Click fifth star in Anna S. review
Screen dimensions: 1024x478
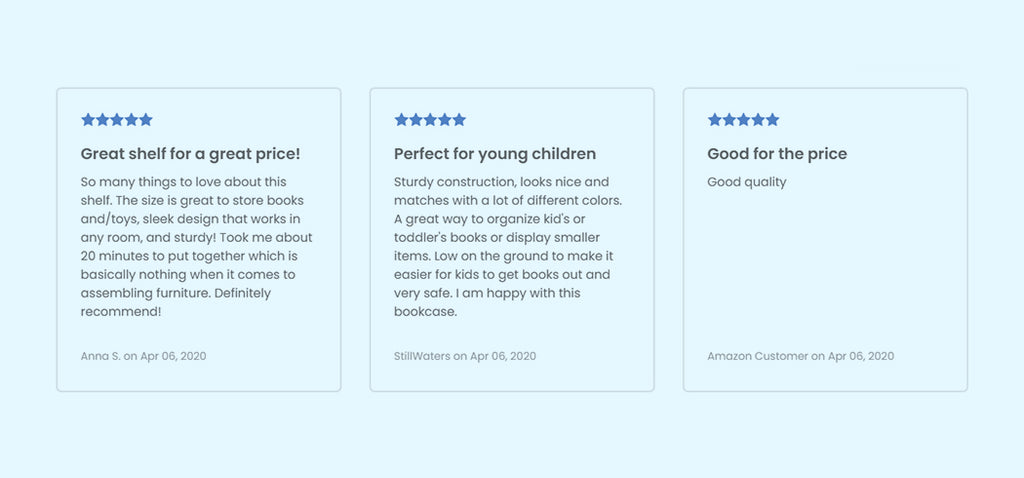[x=146, y=120]
